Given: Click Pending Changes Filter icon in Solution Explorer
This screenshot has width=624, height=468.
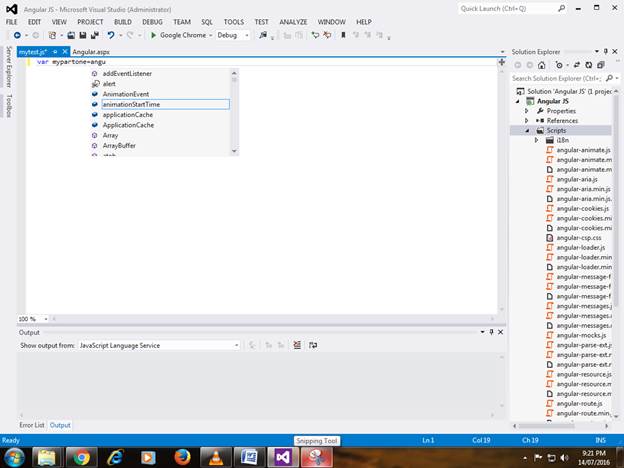Looking at the screenshot, I should point(560,65).
